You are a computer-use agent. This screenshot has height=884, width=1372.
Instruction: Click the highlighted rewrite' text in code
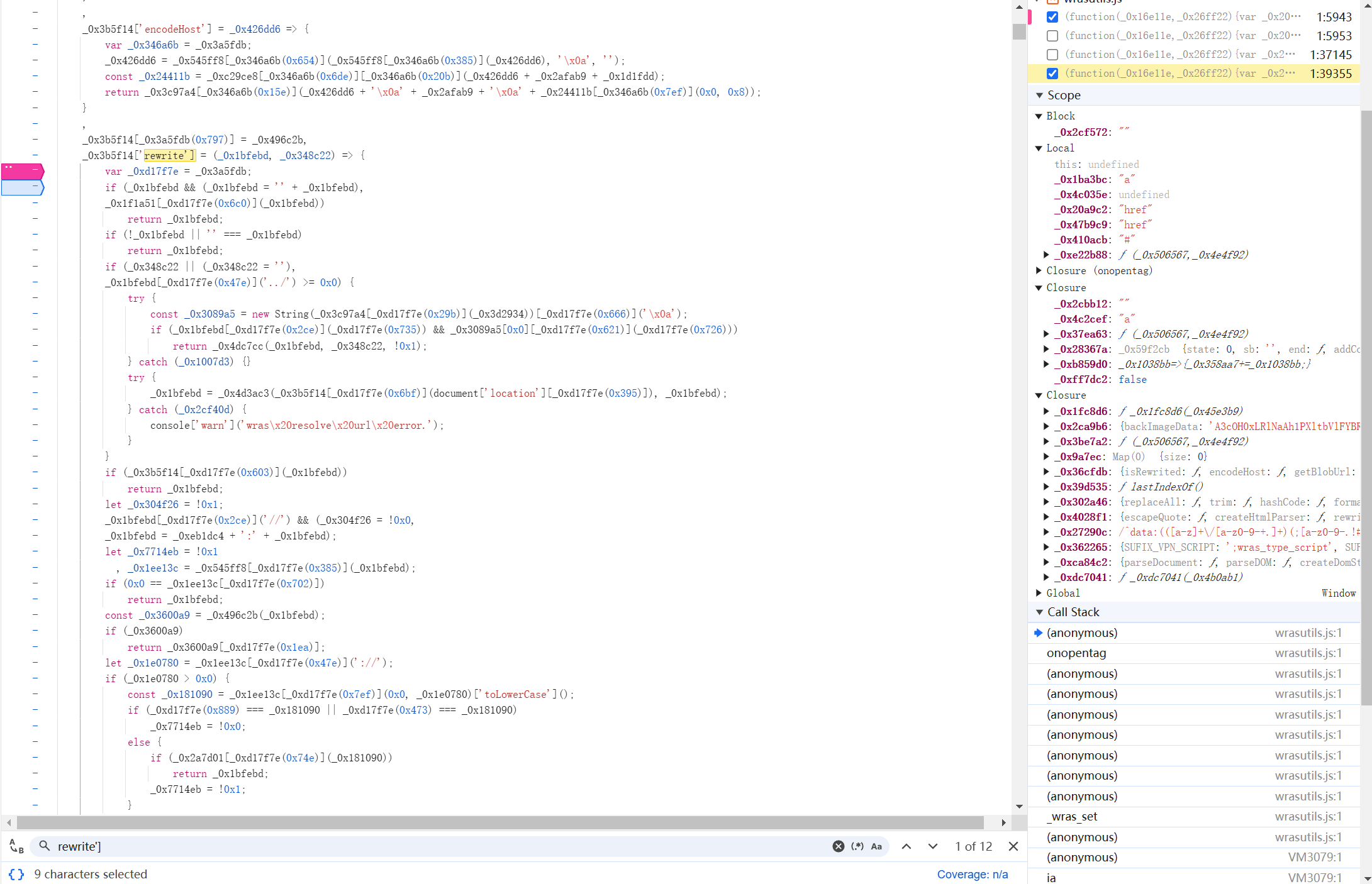click(169, 155)
